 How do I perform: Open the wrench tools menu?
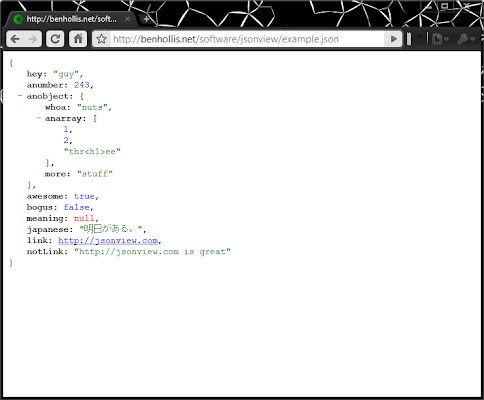(466, 39)
